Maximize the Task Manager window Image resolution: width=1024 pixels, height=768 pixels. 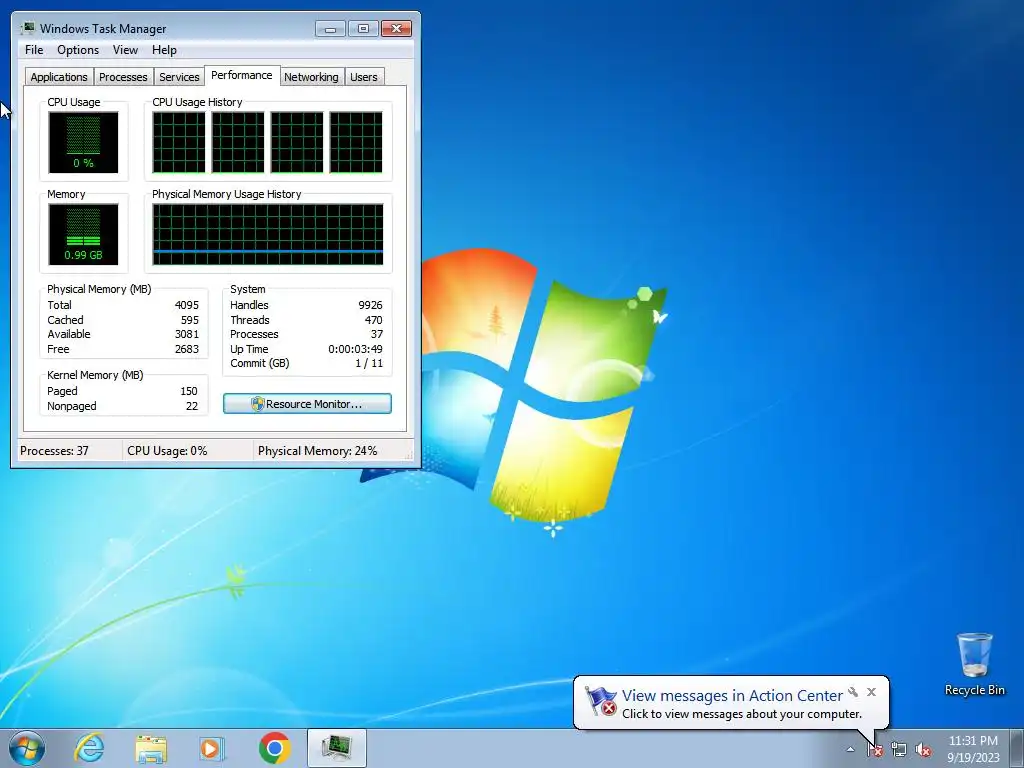click(363, 29)
